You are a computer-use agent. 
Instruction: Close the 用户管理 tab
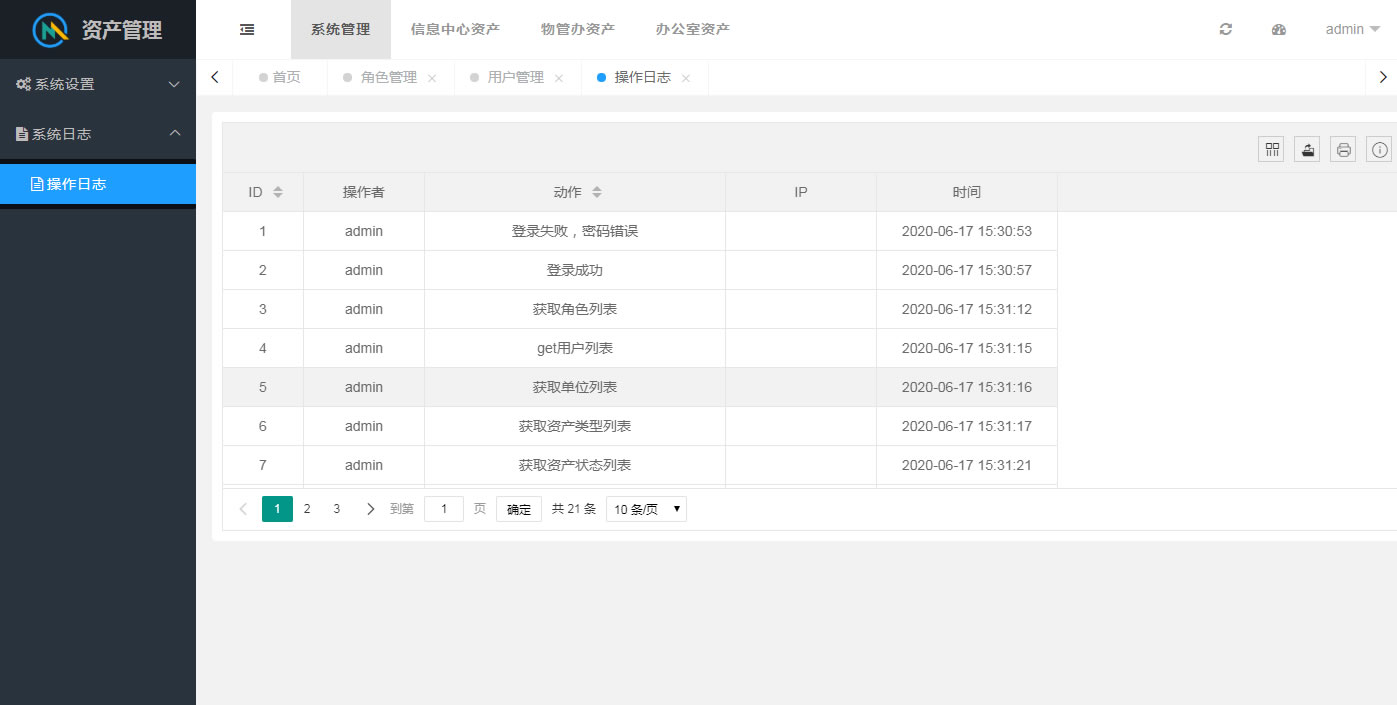559,78
